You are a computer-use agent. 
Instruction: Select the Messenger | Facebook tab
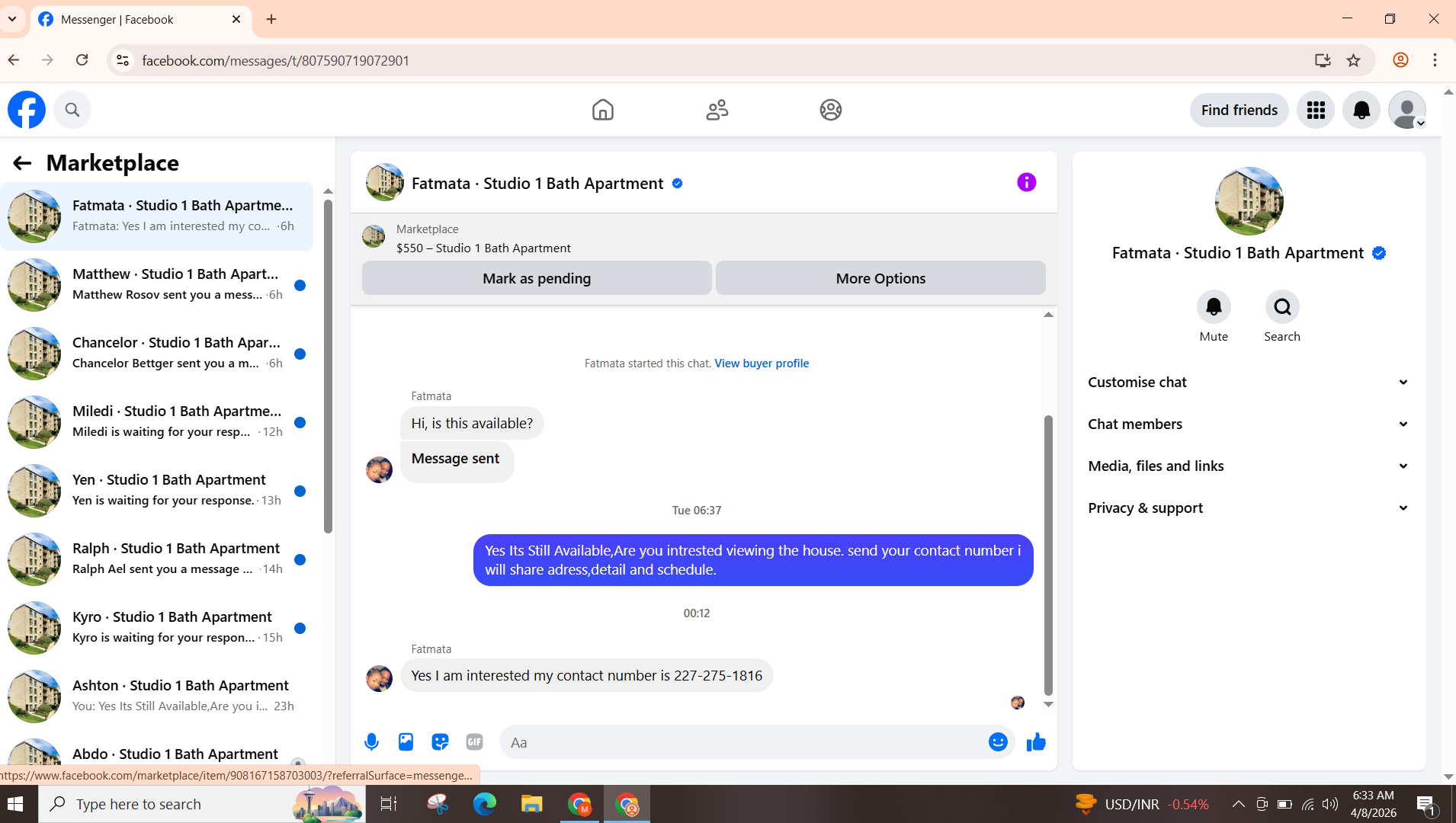tap(140, 20)
